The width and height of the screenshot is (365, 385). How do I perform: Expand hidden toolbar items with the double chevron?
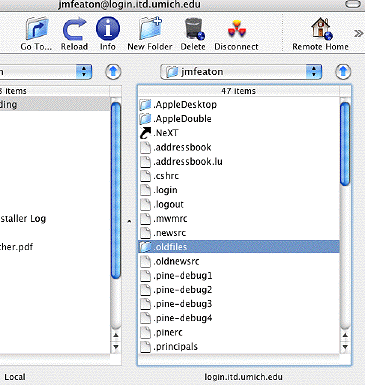click(x=358, y=33)
